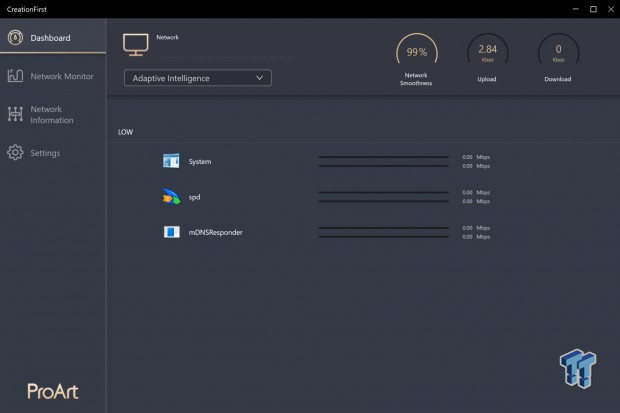
Task: Close the CreationFirst window
Action: click(x=611, y=9)
